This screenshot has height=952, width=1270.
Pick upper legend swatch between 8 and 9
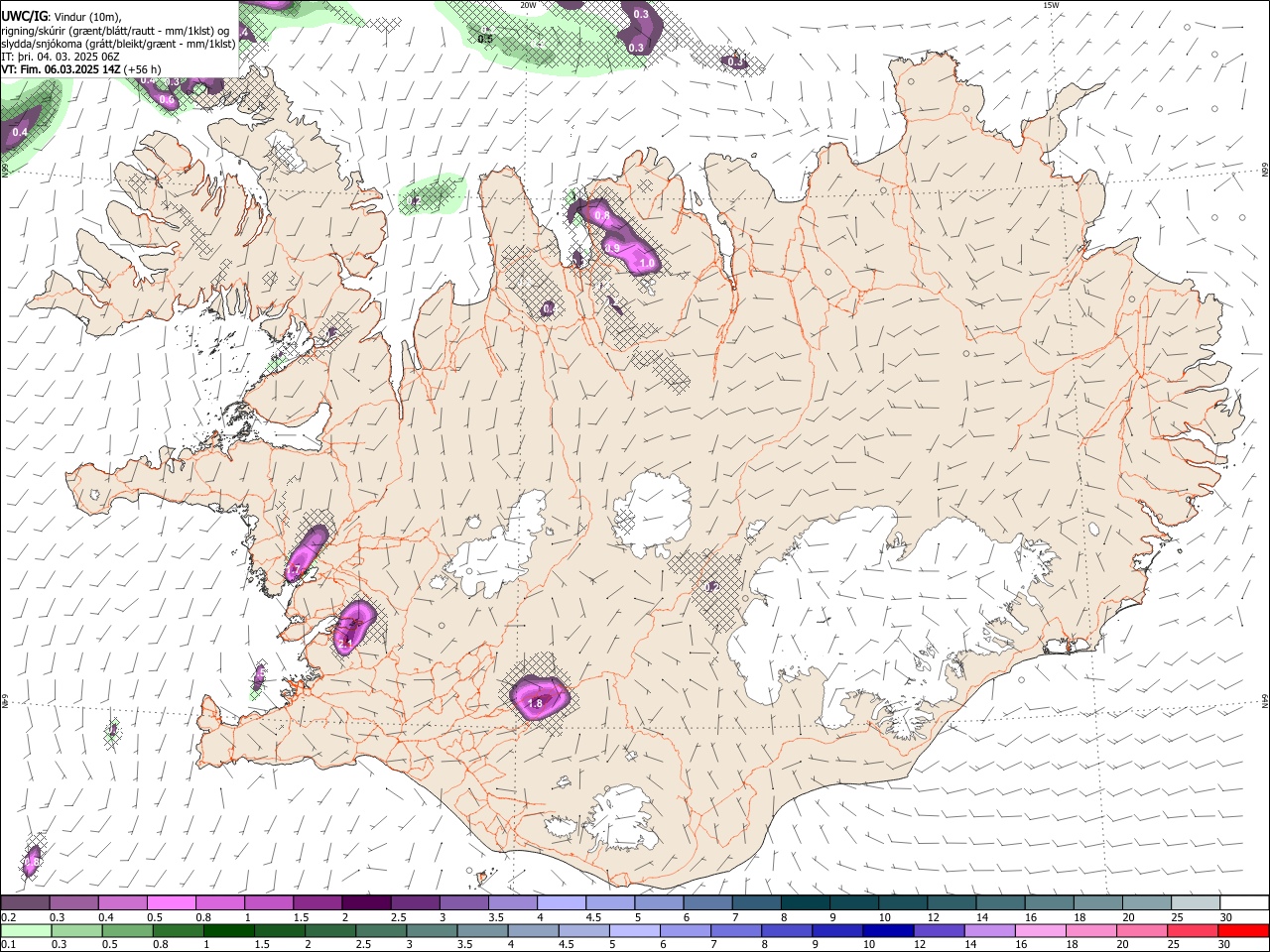coord(806,903)
